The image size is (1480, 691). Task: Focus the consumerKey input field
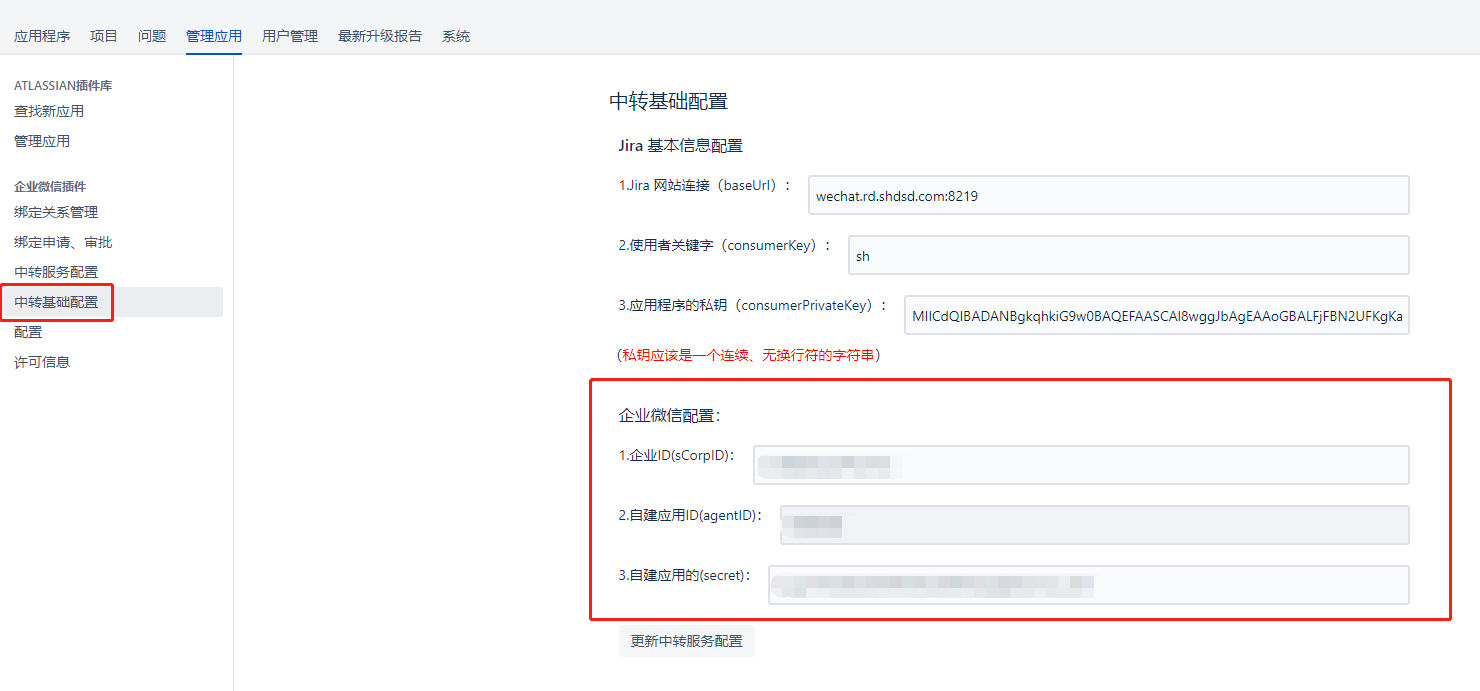coord(1128,256)
